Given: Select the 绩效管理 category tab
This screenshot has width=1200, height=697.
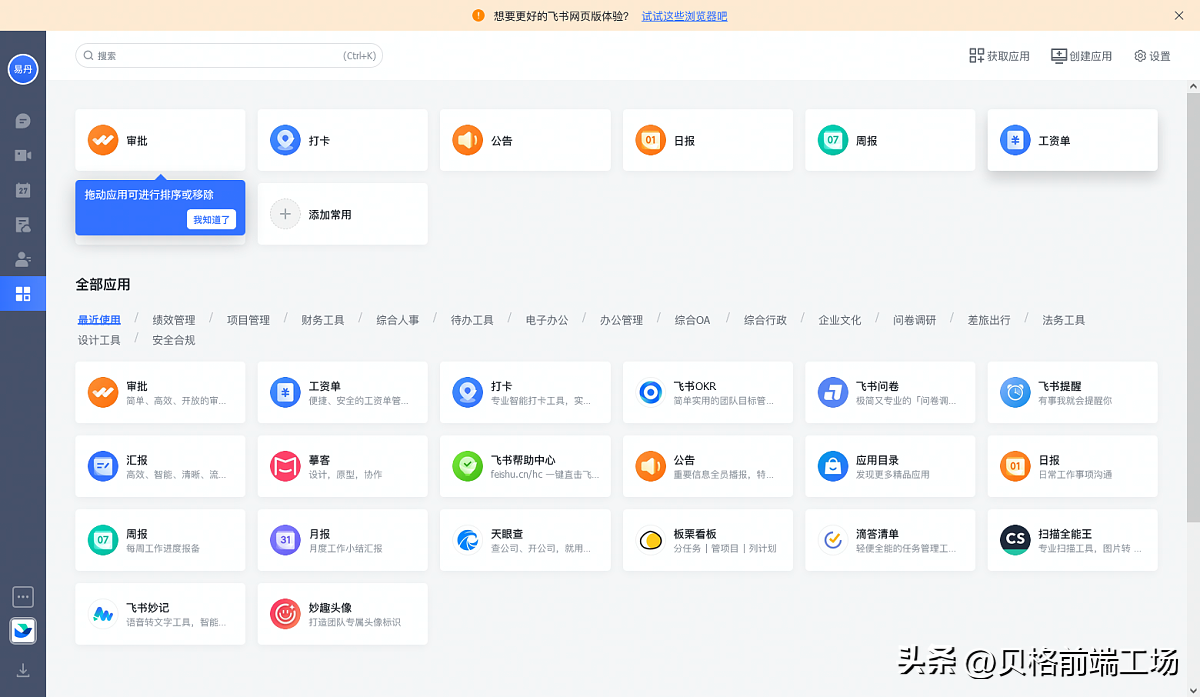Looking at the screenshot, I should 174,320.
